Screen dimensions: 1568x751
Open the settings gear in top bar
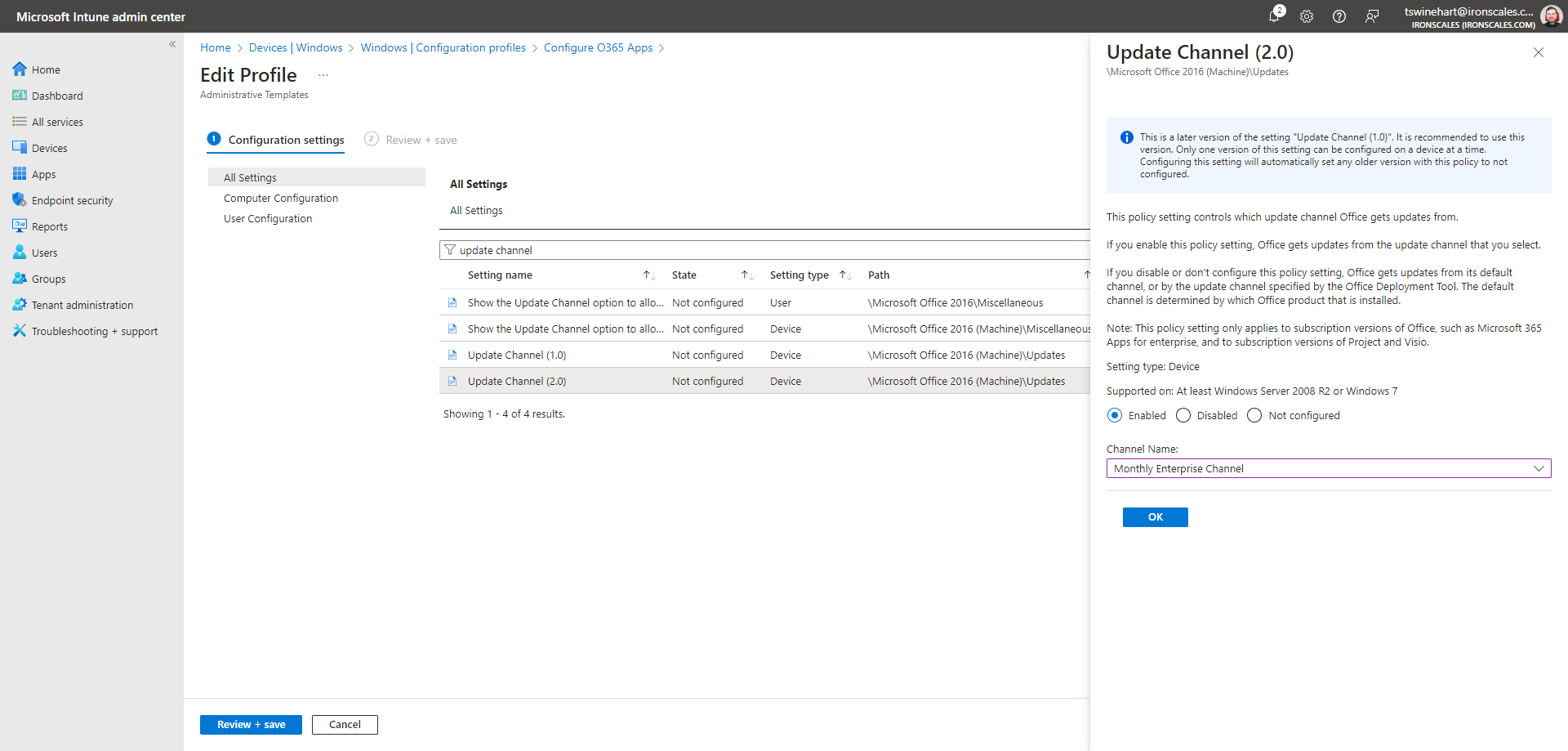[x=1307, y=16]
